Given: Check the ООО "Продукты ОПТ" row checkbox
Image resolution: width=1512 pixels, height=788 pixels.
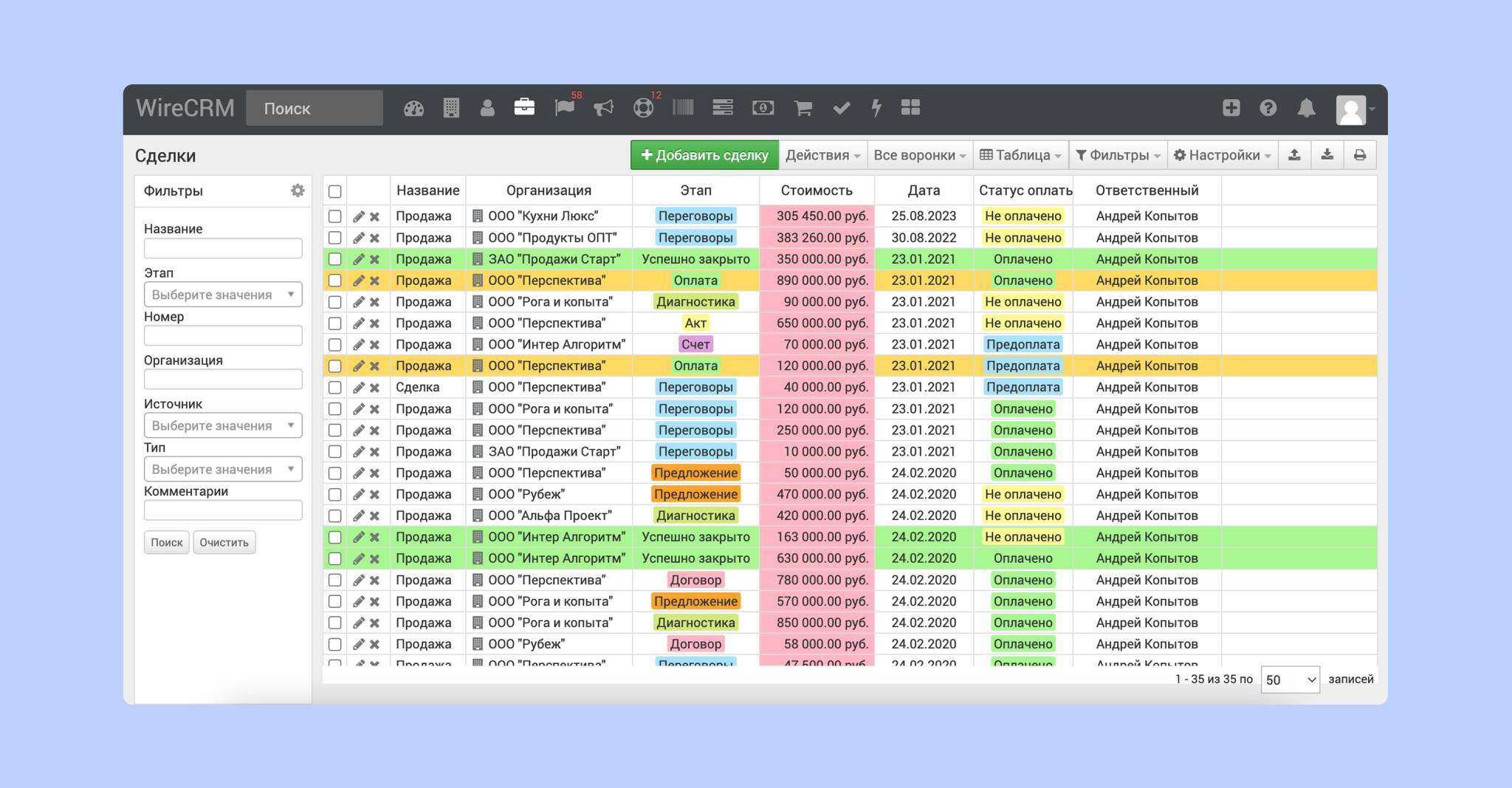Looking at the screenshot, I should click(x=334, y=238).
